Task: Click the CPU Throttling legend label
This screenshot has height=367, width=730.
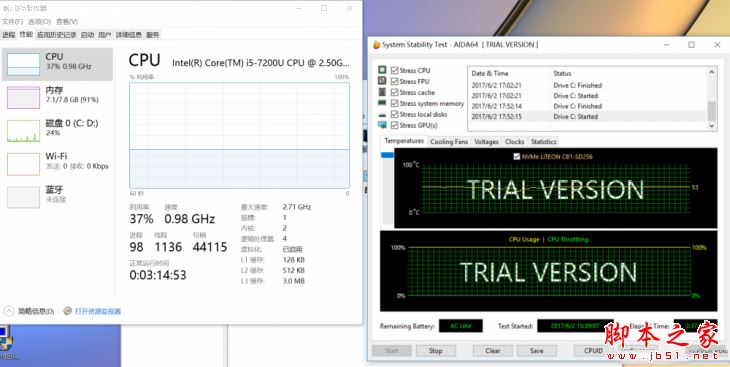Action: click(x=568, y=239)
